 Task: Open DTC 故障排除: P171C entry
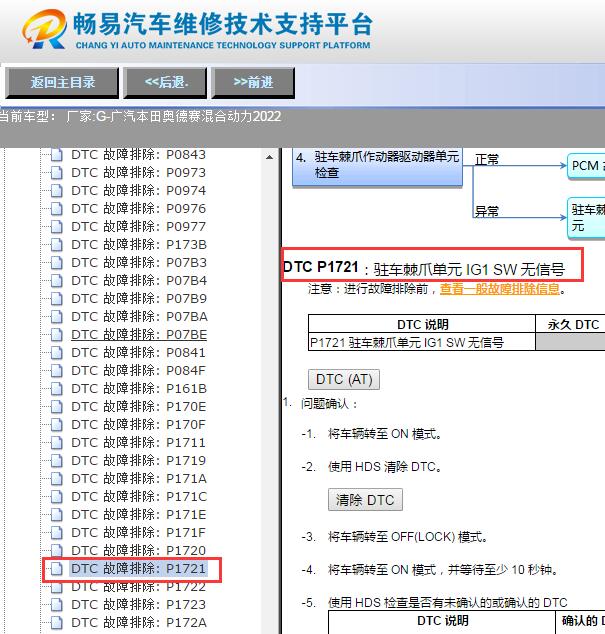[139, 497]
